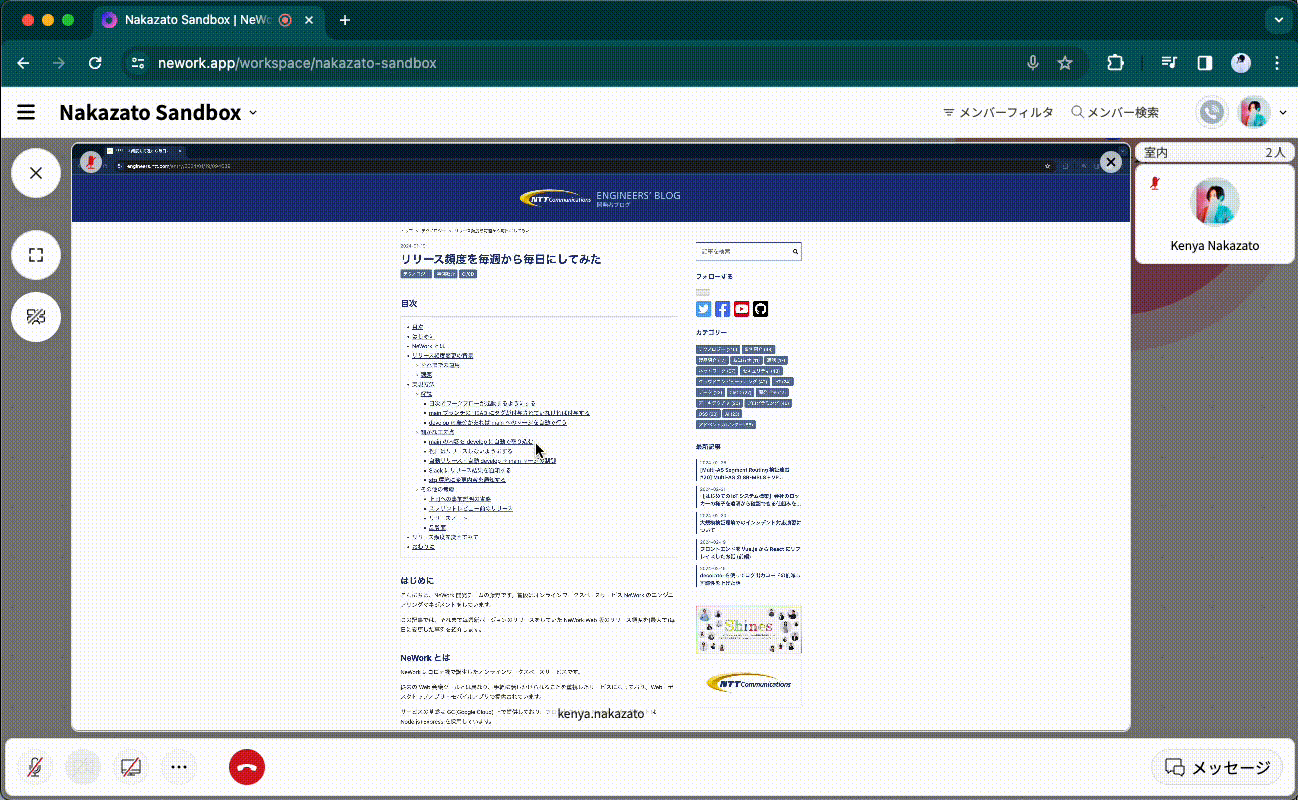Open a new Chrome tab

(345, 20)
